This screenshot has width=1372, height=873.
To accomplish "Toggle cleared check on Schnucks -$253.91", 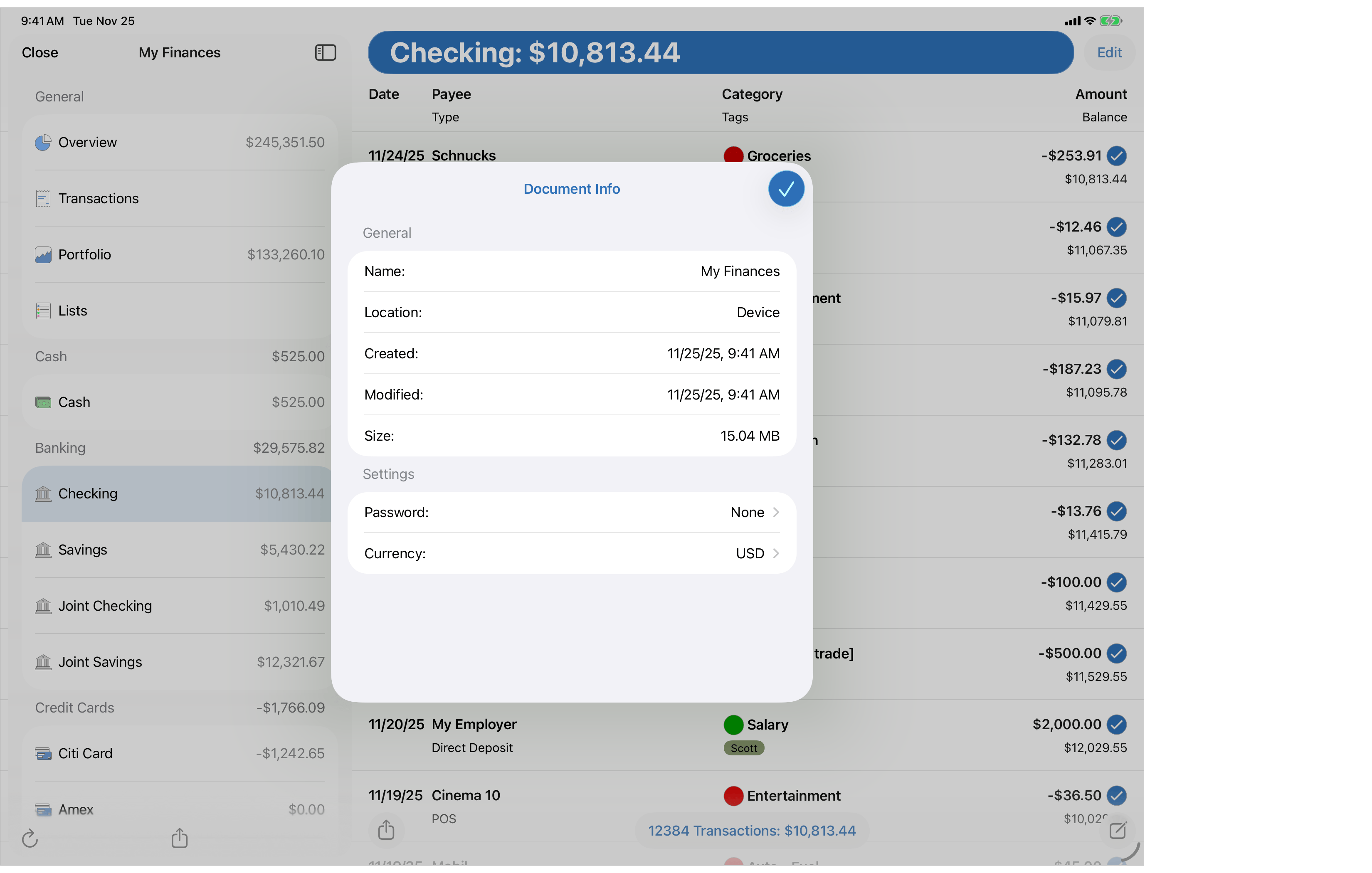I will [1116, 155].
